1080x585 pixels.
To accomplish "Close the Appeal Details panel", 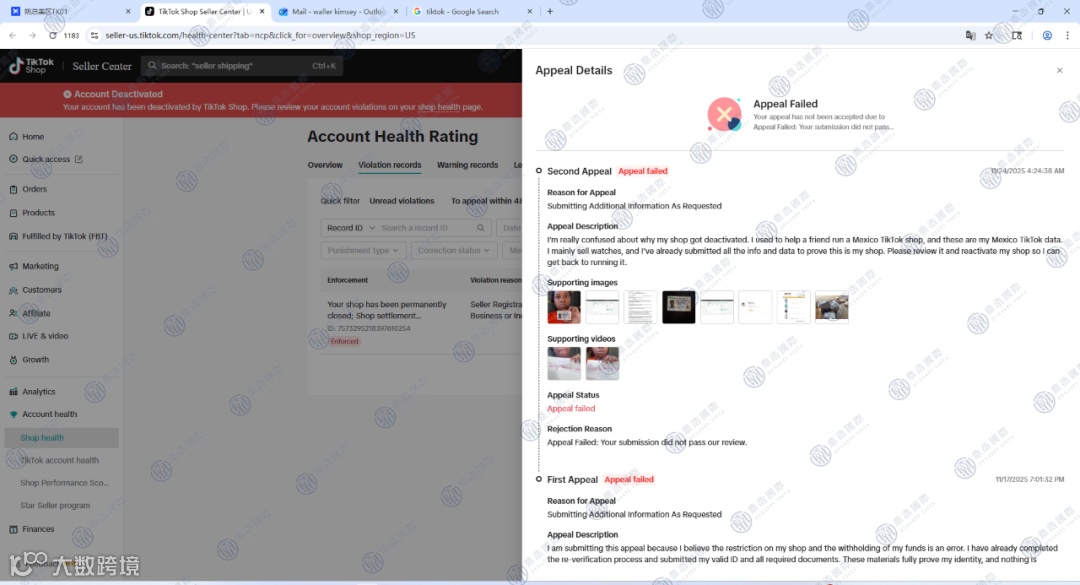I will [x=1059, y=70].
